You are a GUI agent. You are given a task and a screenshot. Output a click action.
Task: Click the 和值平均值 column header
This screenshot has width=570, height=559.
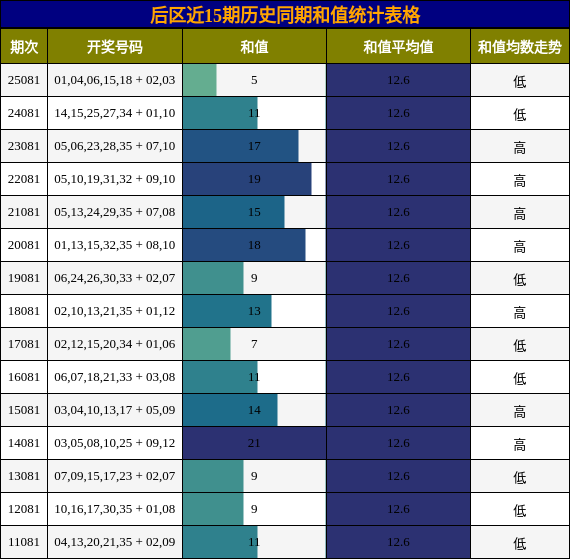pos(398,47)
